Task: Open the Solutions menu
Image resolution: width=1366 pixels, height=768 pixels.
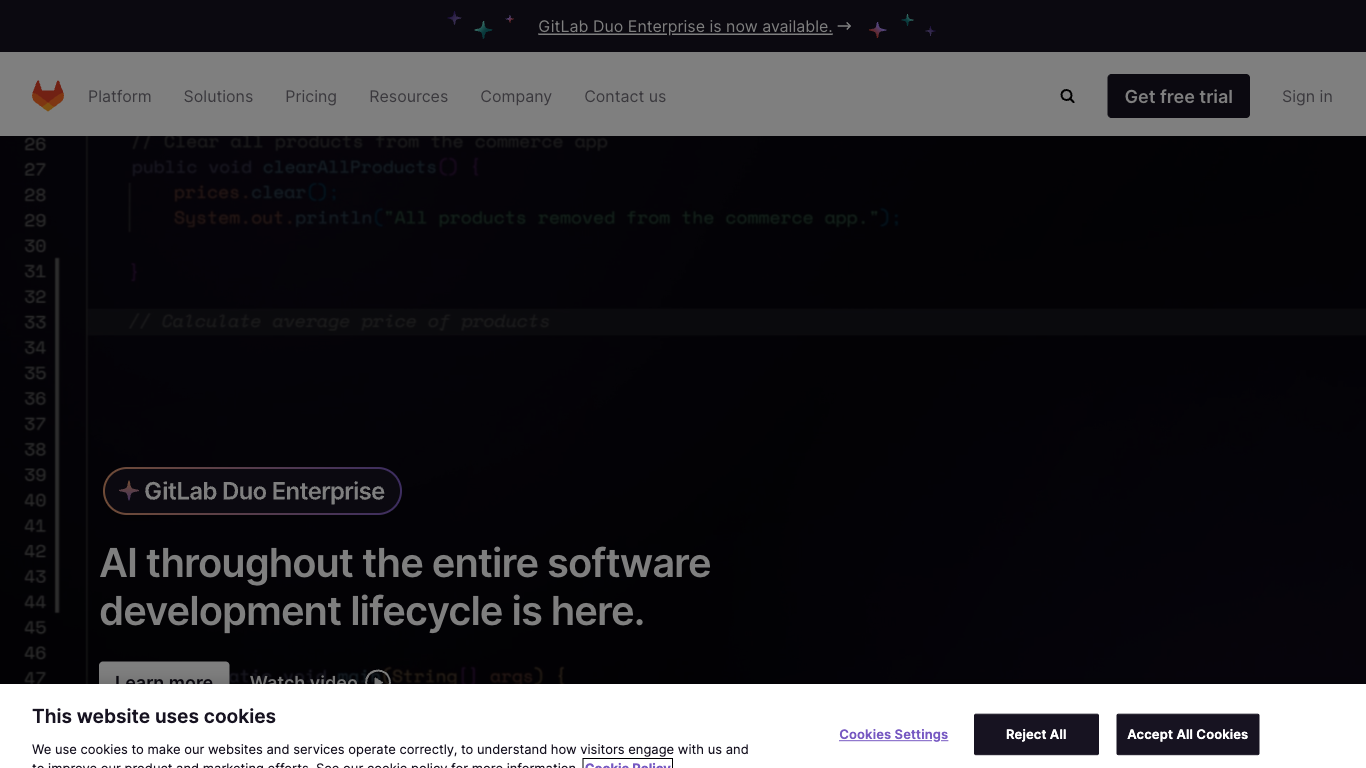Action: click(x=218, y=96)
